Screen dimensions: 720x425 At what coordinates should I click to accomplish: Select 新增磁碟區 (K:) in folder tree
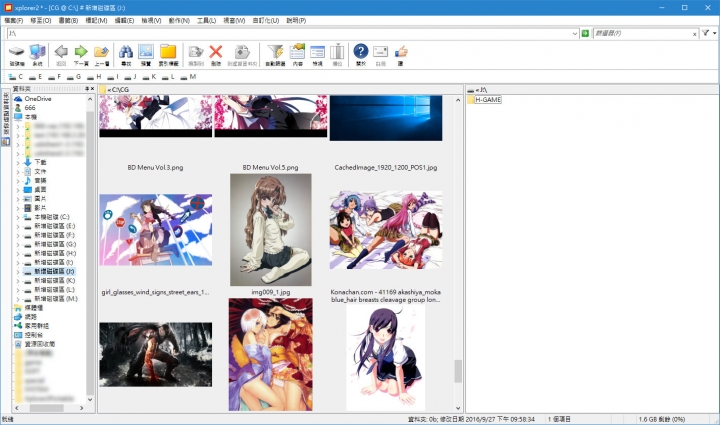55,280
